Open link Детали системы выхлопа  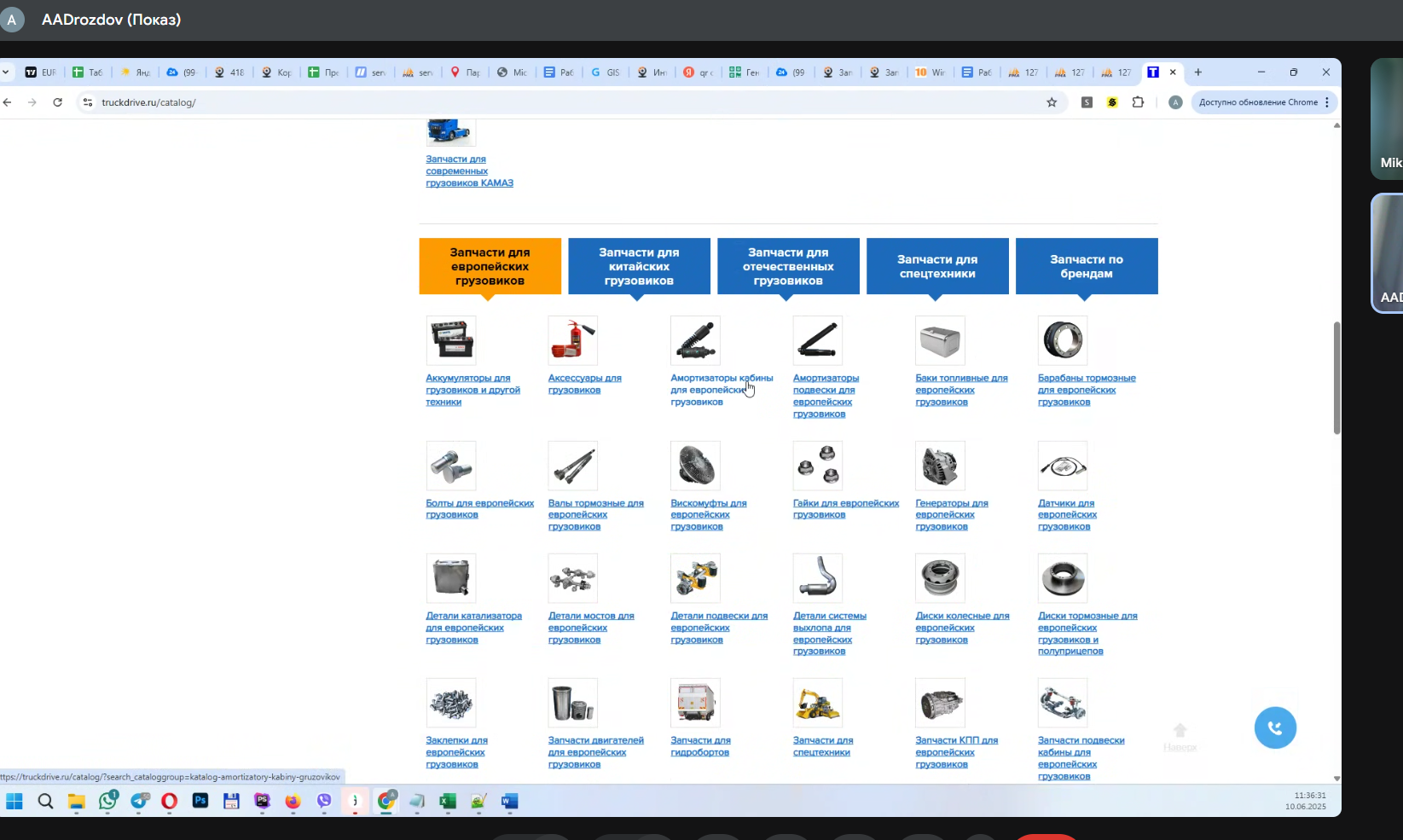(x=830, y=634)
